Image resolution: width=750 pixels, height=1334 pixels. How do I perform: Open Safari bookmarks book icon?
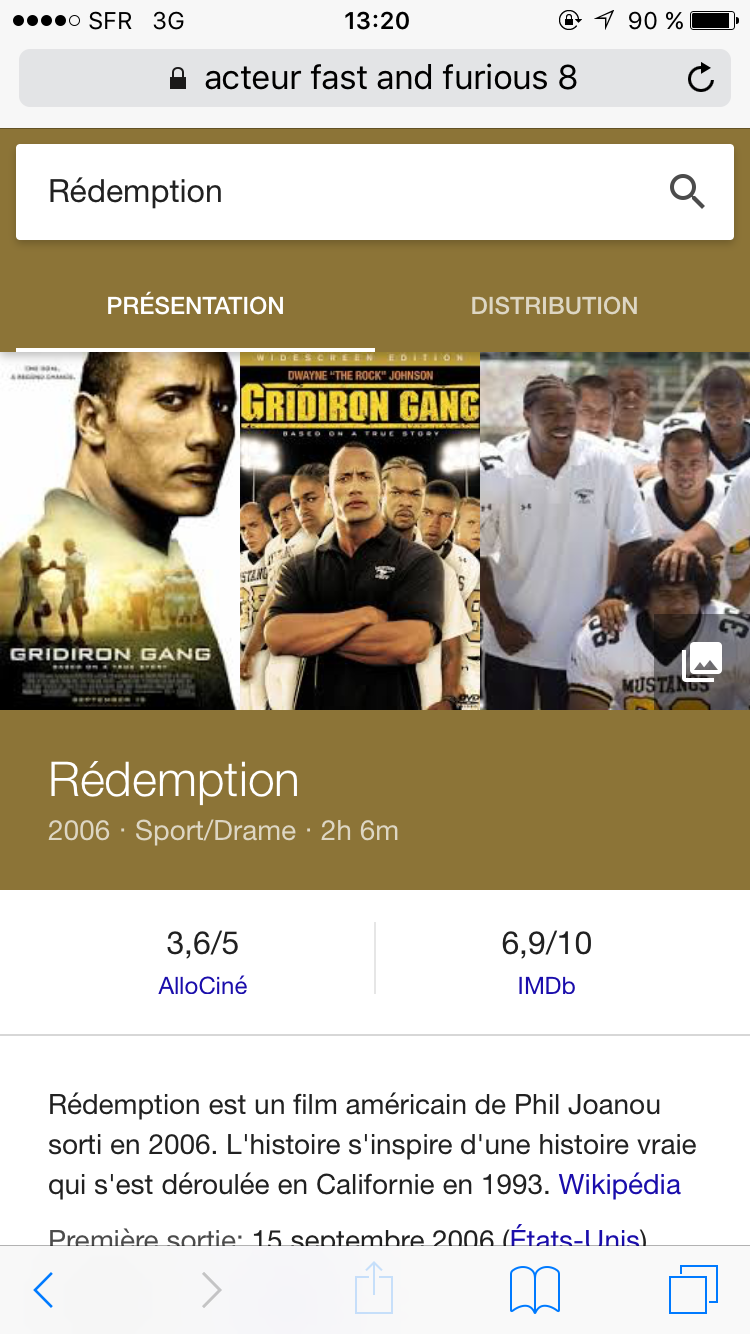point(535,1290)
